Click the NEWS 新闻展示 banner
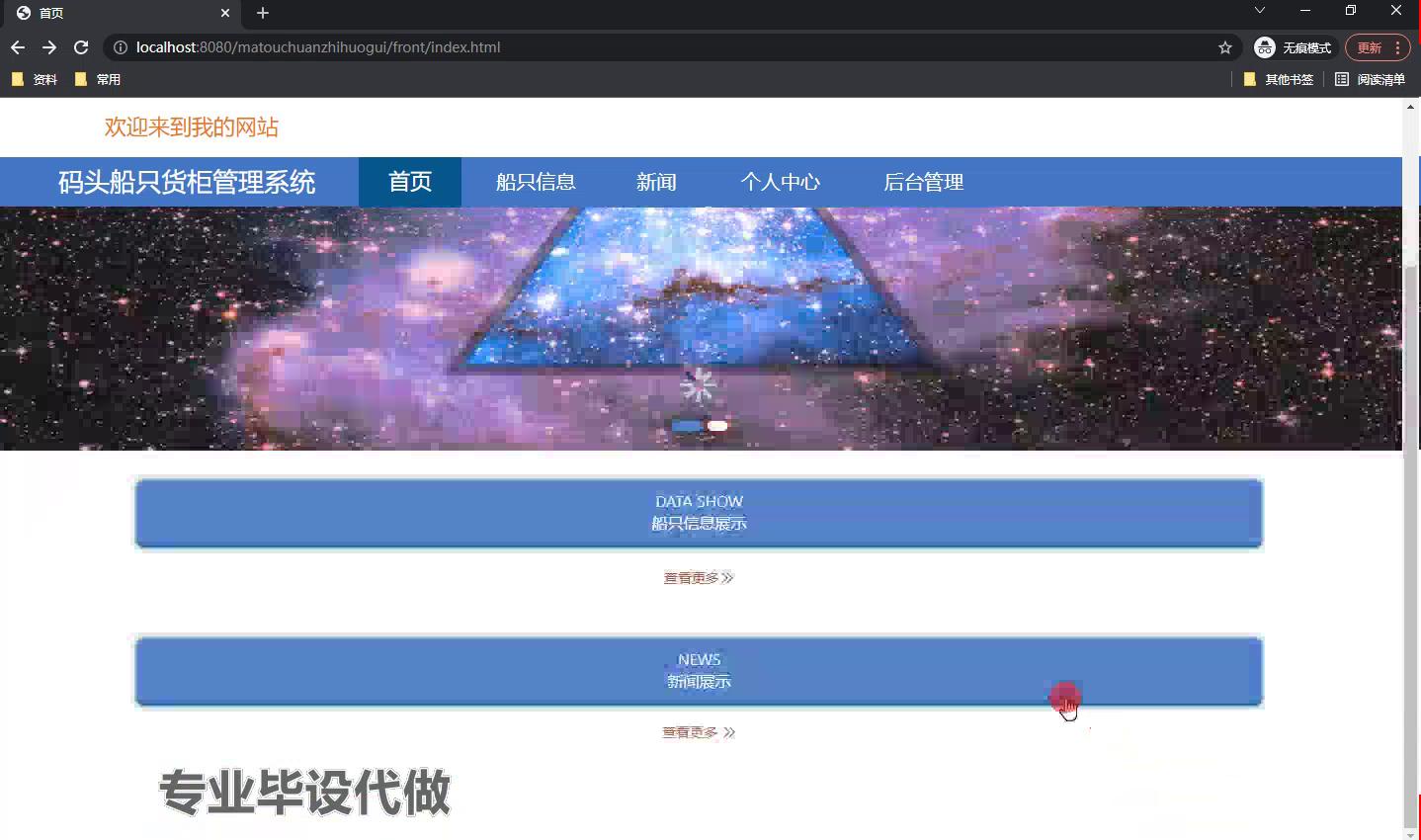Viewport: 1421px width, 840px height. point(699,671)
